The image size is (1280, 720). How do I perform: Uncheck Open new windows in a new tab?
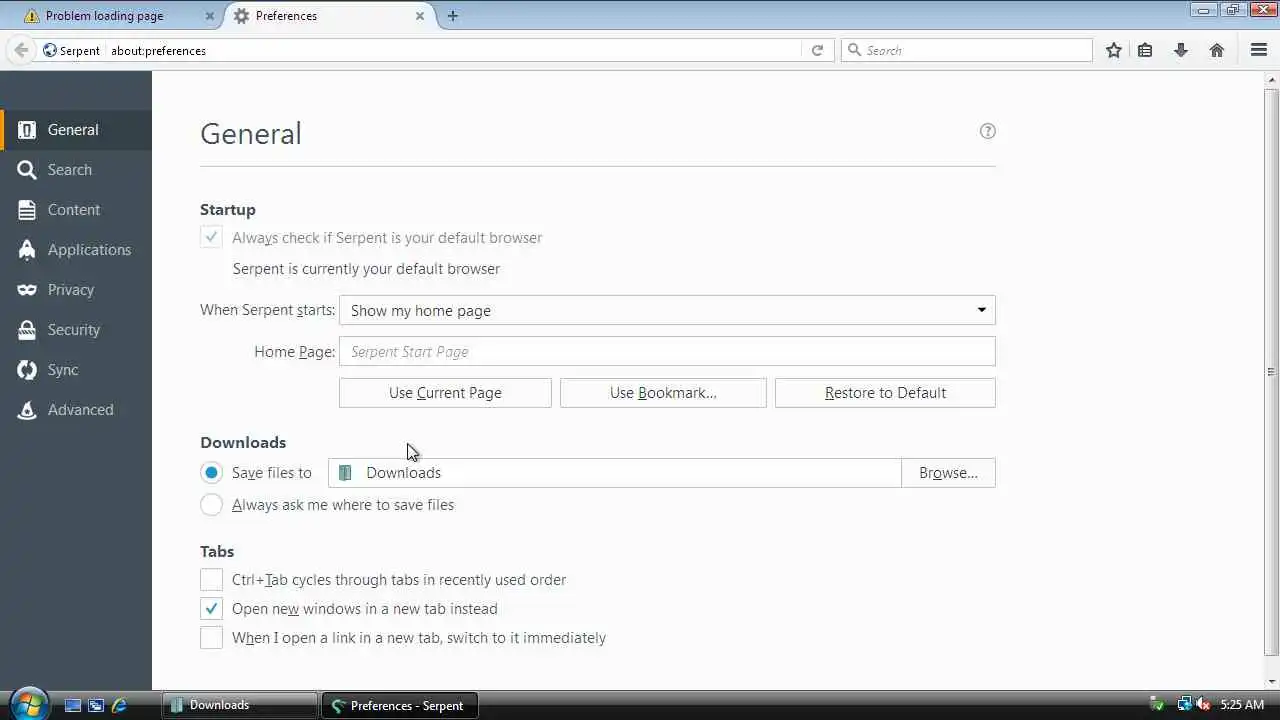click(211, 608)
